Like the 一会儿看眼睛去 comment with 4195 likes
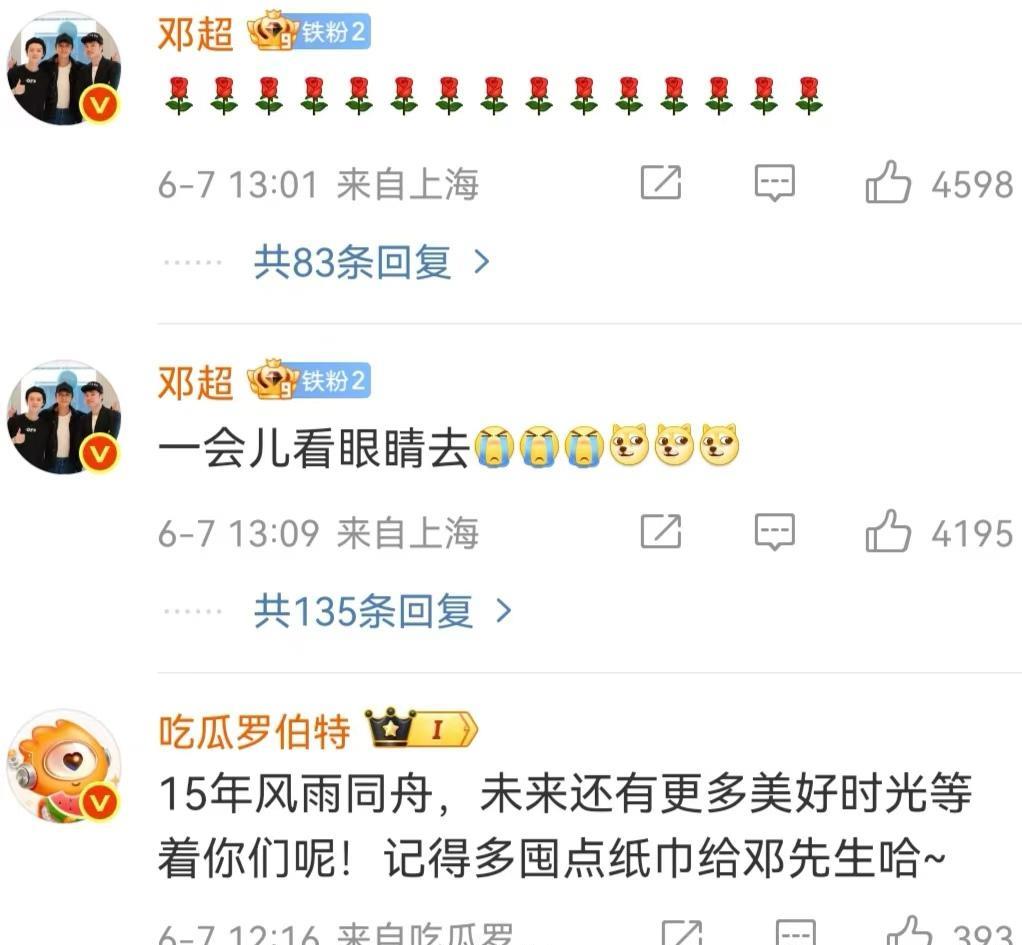 point(888,532)
